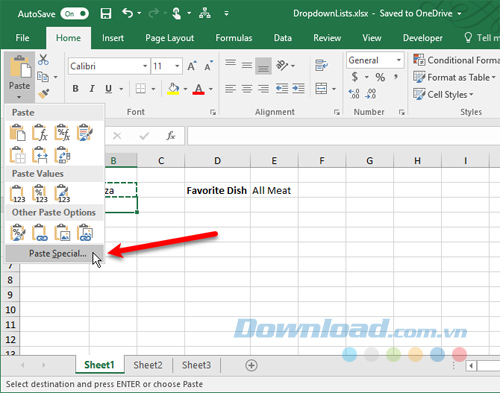Choose Paste Formulas option icon
Image resolution: width=500 pixels, height=393 pixels.
pyautogui.click(x=40, y=133)
